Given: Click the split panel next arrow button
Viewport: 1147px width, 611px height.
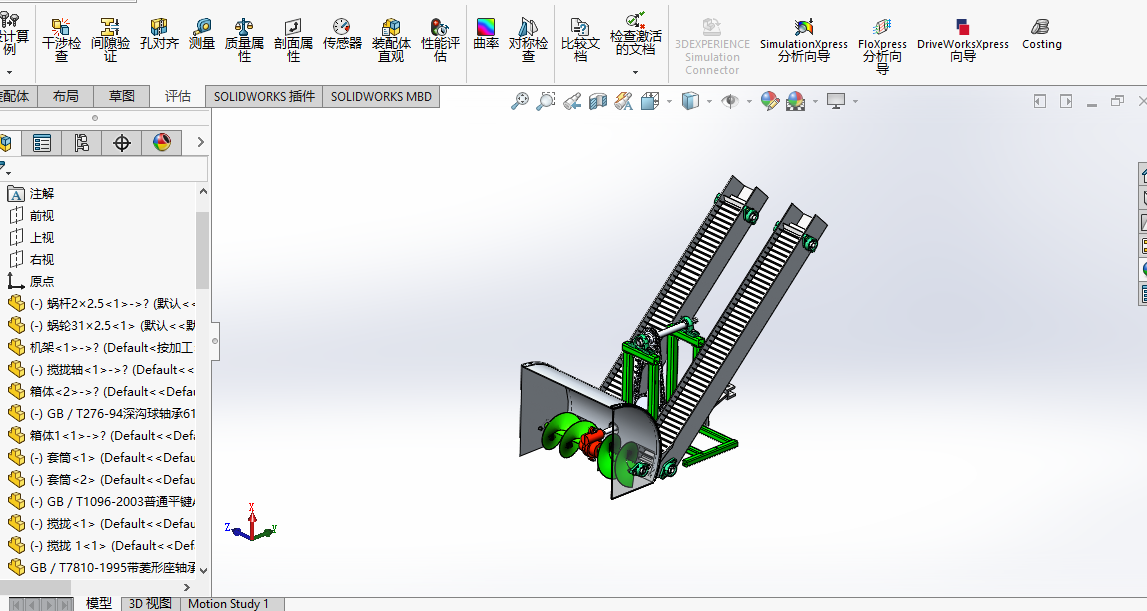Looking at the screenshot, I should 1066,101.
